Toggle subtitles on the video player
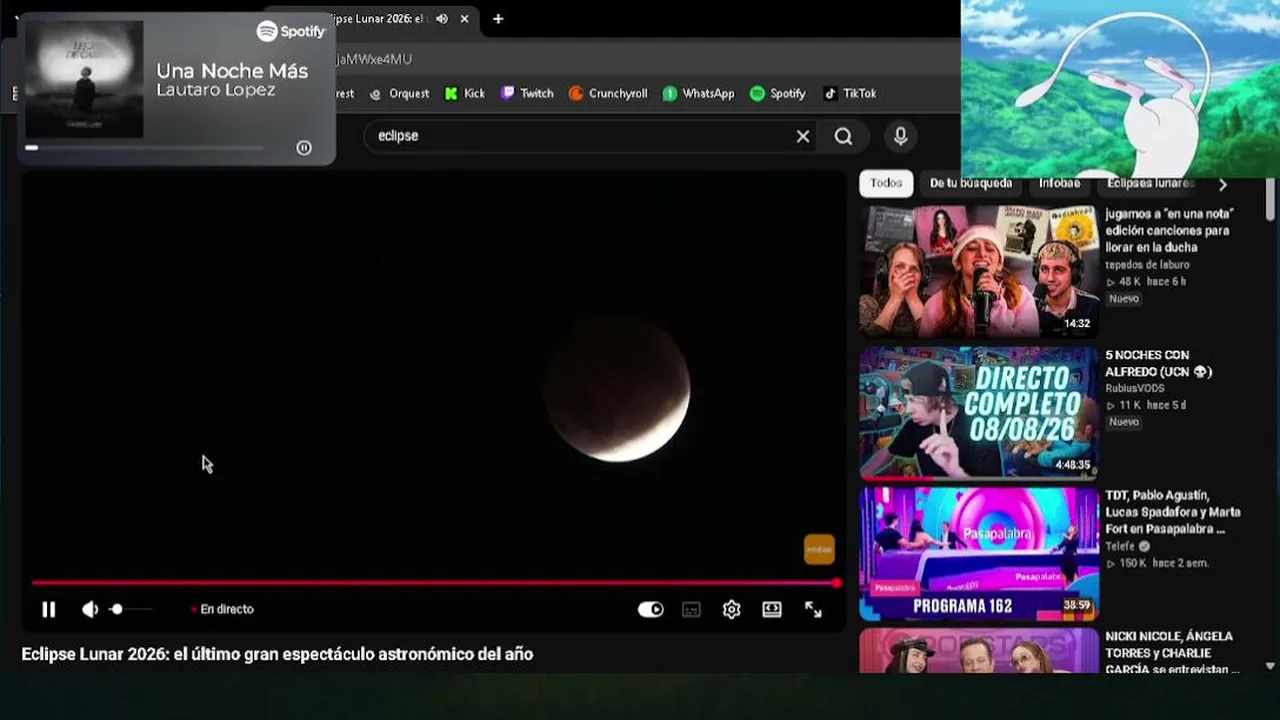Viewport: 1280px width, 720px height. 691,609
